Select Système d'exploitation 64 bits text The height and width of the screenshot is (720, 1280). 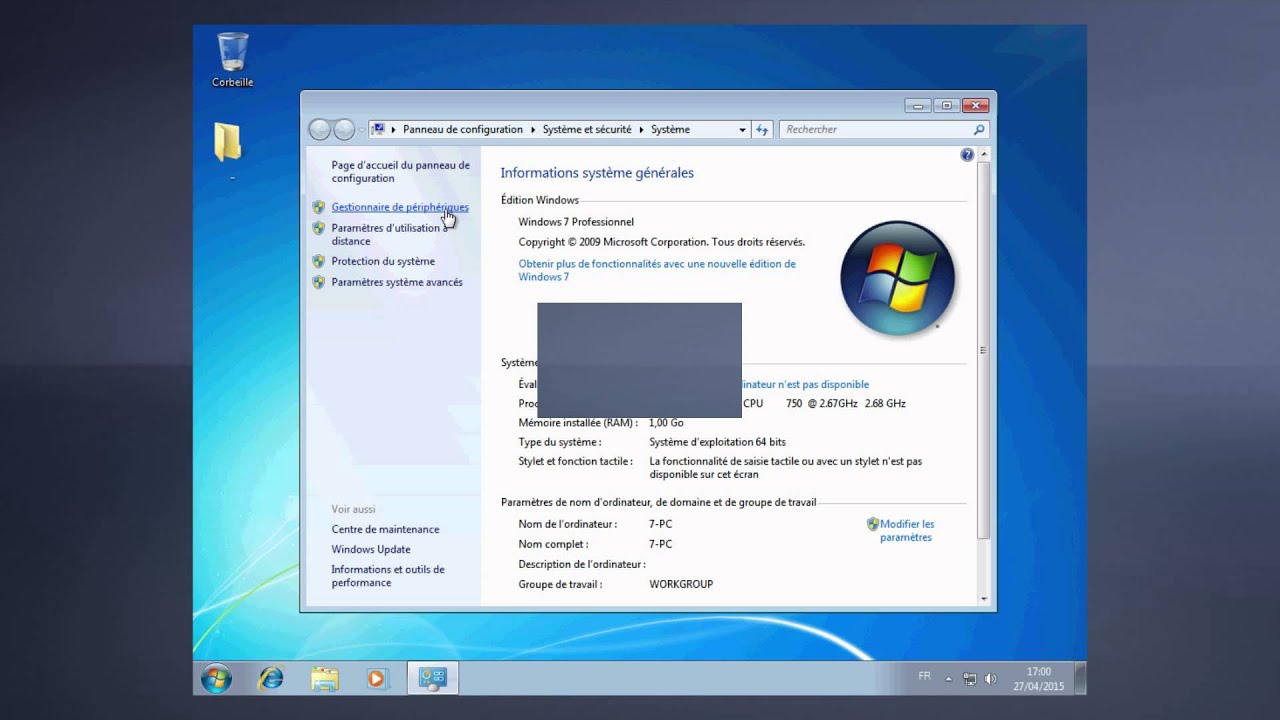[x=717, y=442]
